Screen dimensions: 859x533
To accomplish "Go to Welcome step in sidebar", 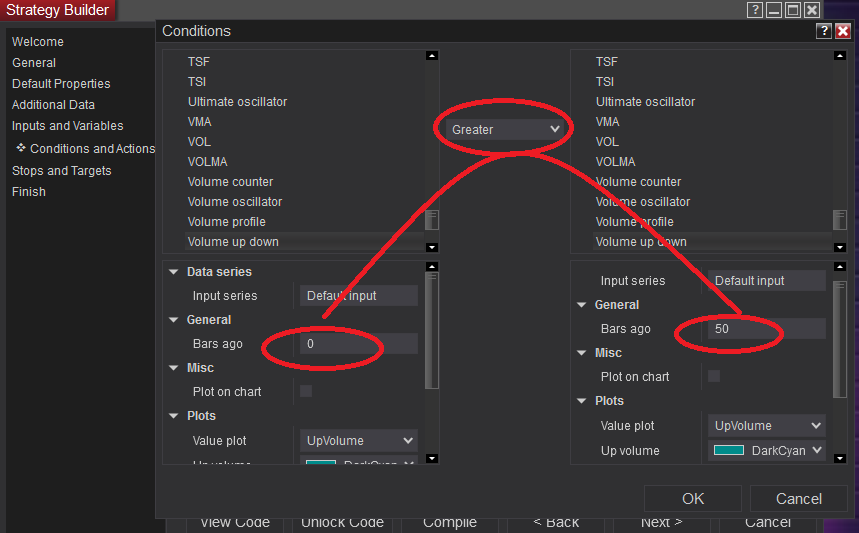I will tap(38, 42).
